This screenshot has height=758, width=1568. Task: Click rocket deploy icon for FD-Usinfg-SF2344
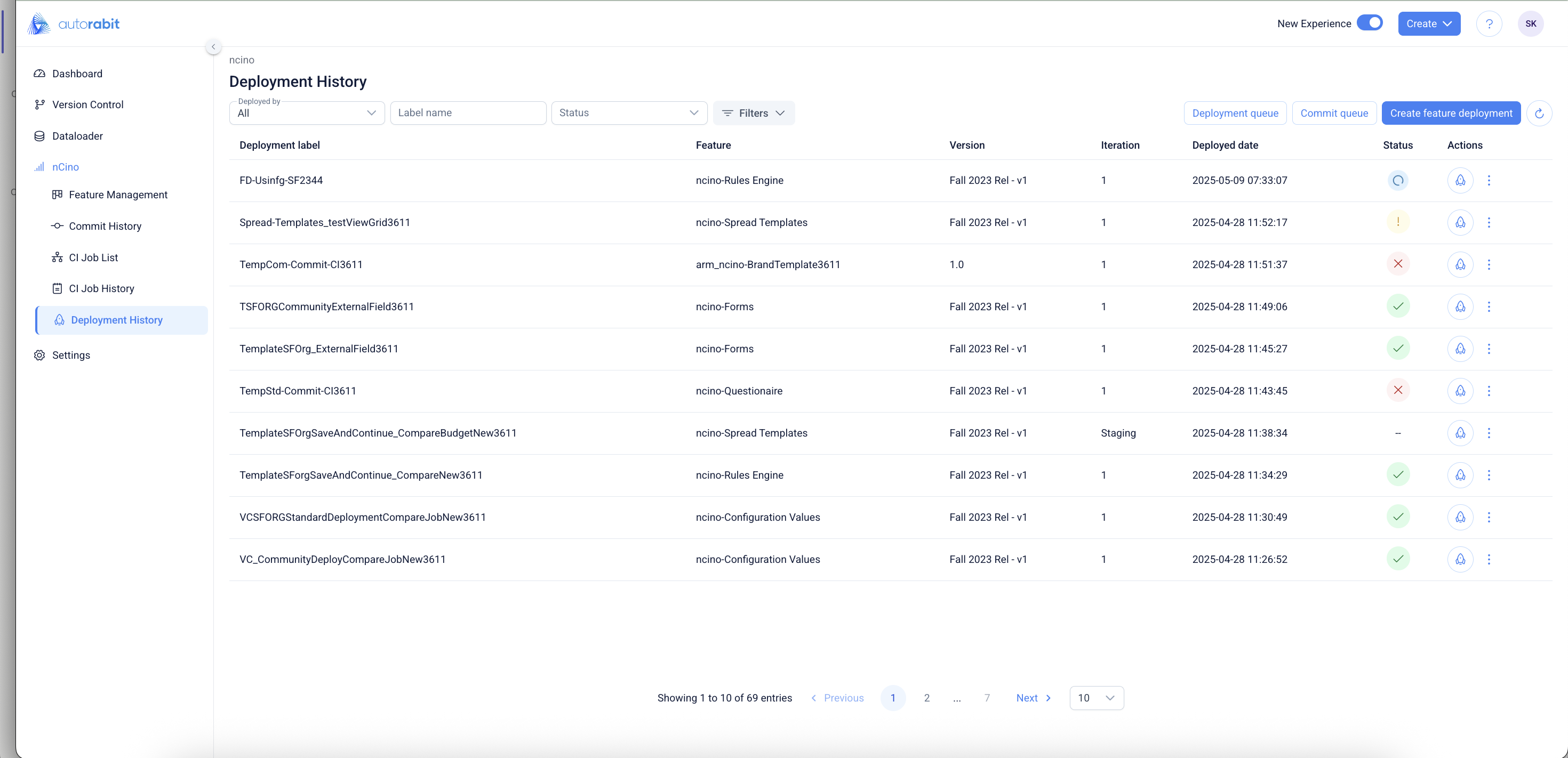tap(1460, 180)
